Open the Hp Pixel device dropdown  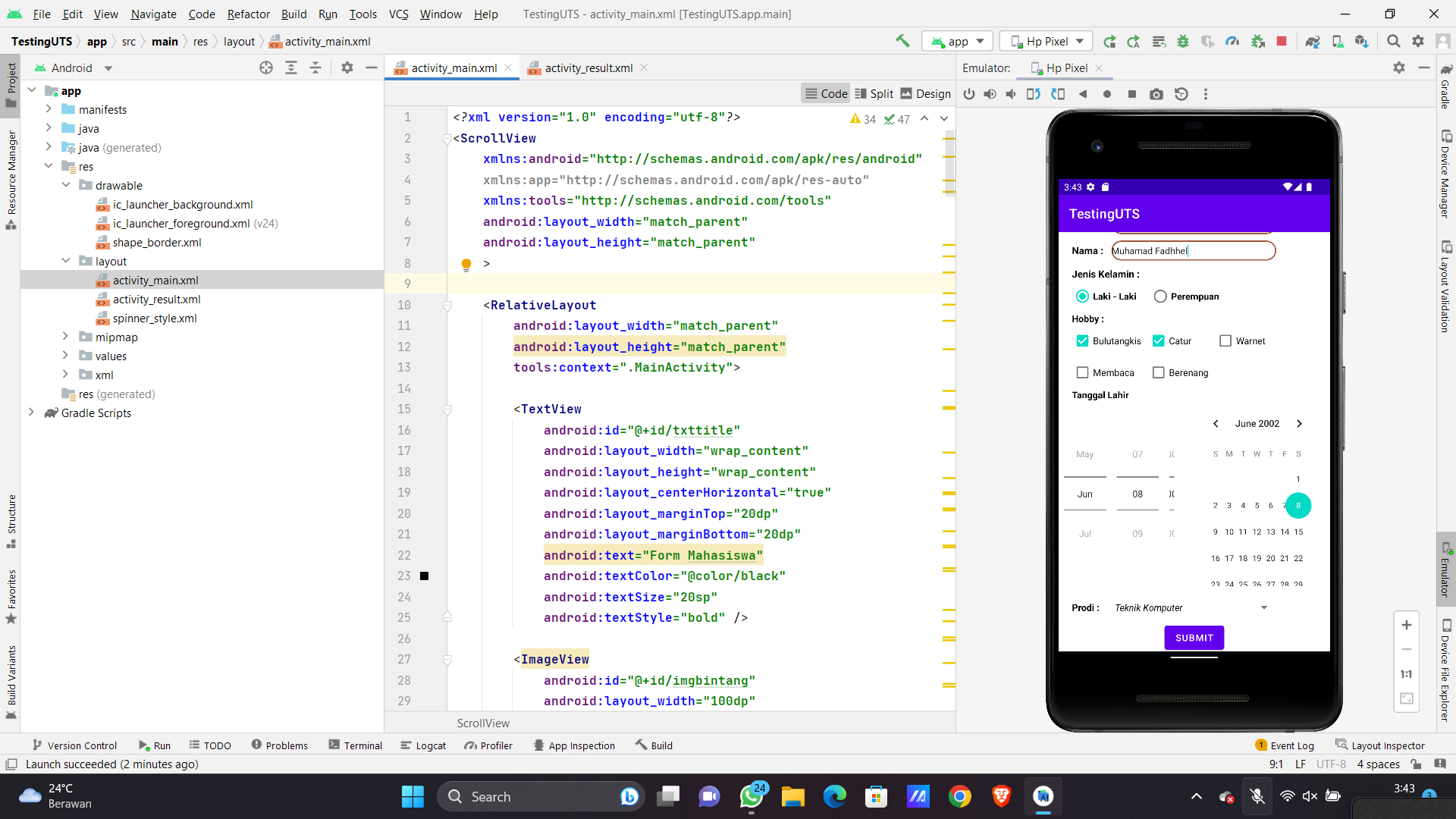1046,41
